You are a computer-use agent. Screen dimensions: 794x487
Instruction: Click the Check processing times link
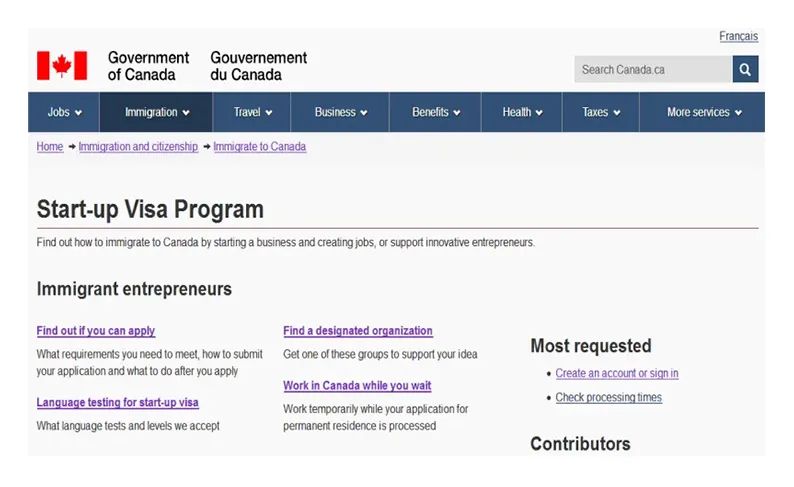tap(608, 397)
